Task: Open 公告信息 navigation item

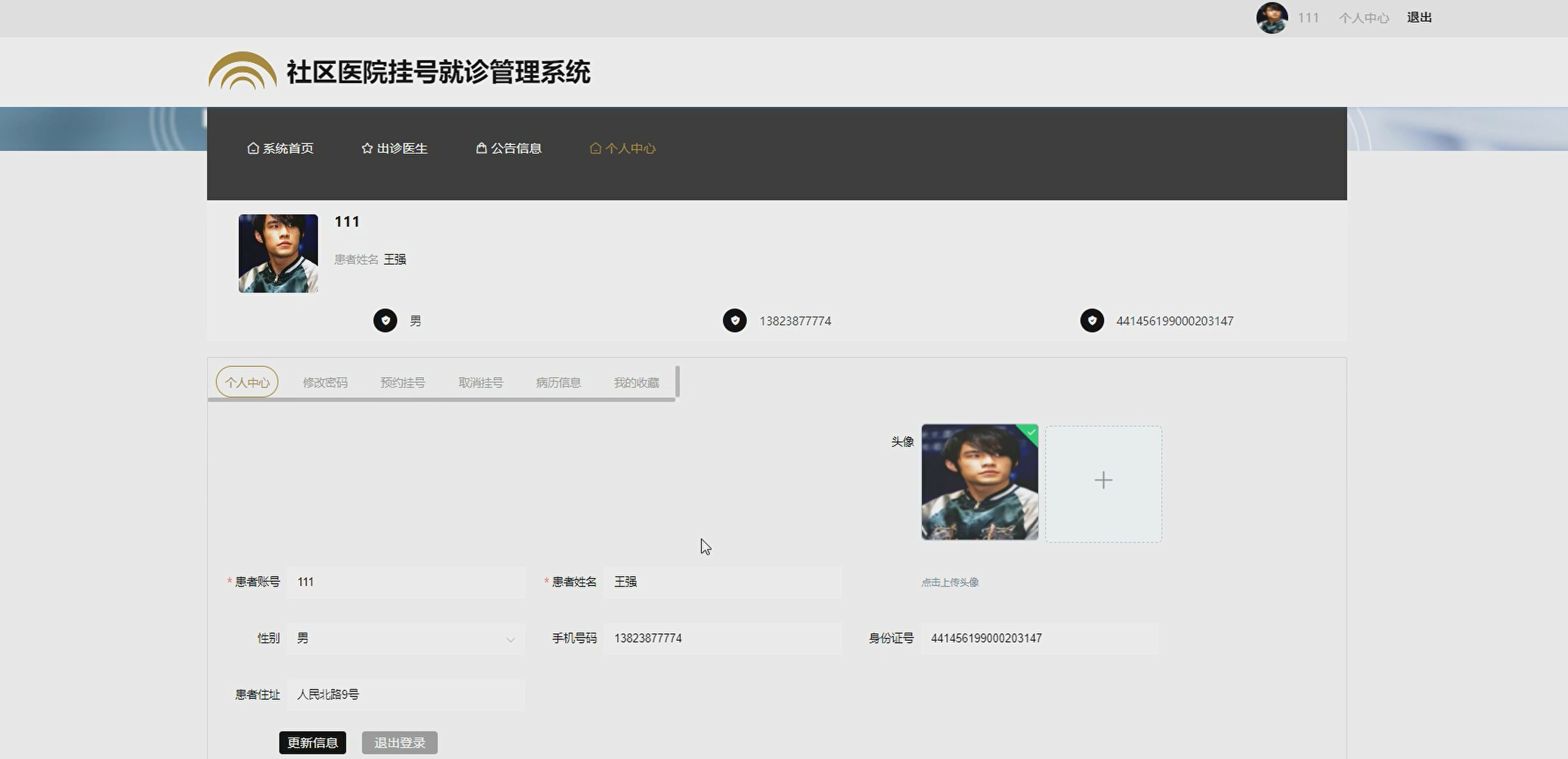Action: (509, 148)
